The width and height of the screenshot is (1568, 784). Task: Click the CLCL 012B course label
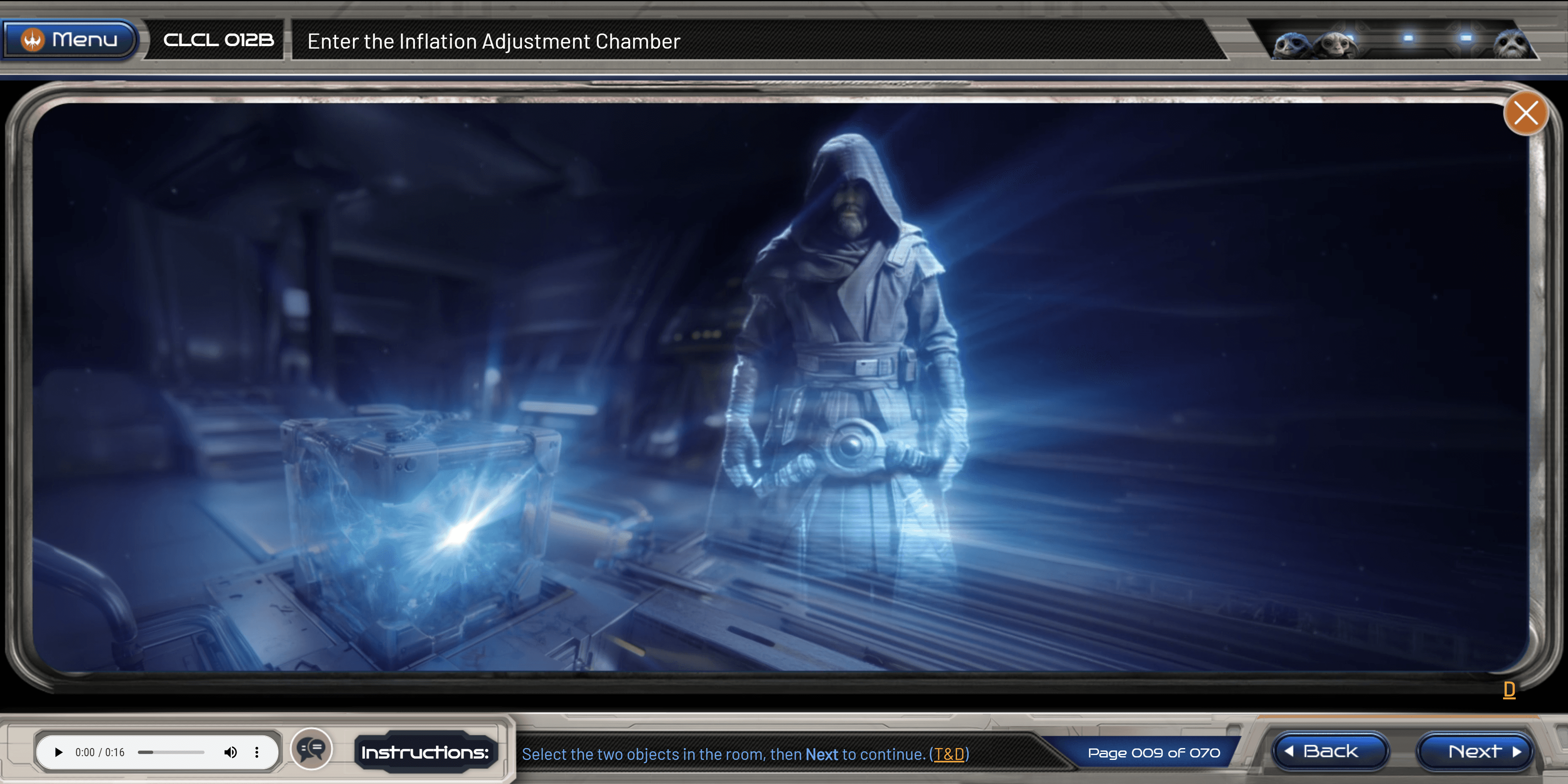click(219, 40)
